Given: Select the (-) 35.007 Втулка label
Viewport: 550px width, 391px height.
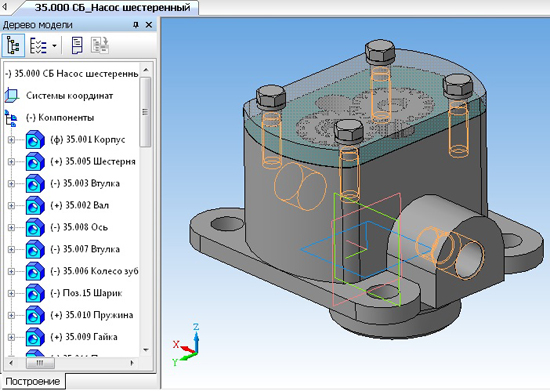Looking at the screenshot, I should tap(85, 249).
